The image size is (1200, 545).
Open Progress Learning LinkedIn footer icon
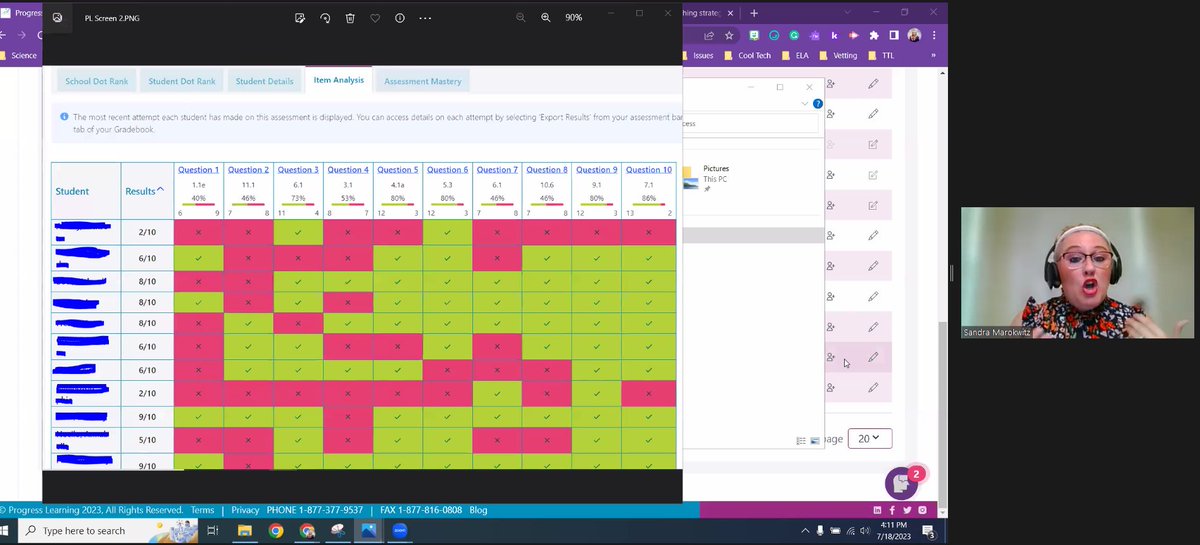point(877,510)
